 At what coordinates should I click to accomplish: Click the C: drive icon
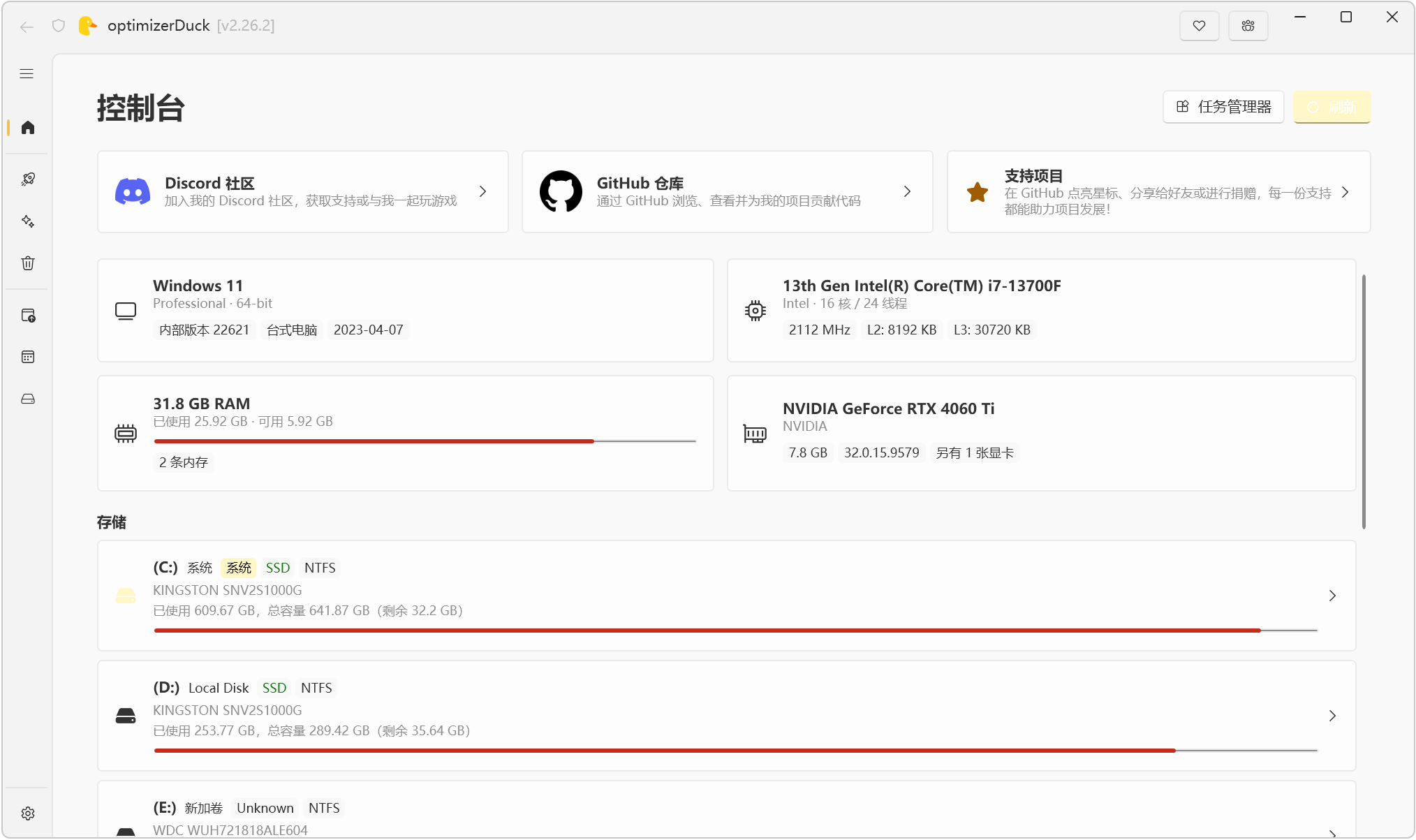pos(126,596)
